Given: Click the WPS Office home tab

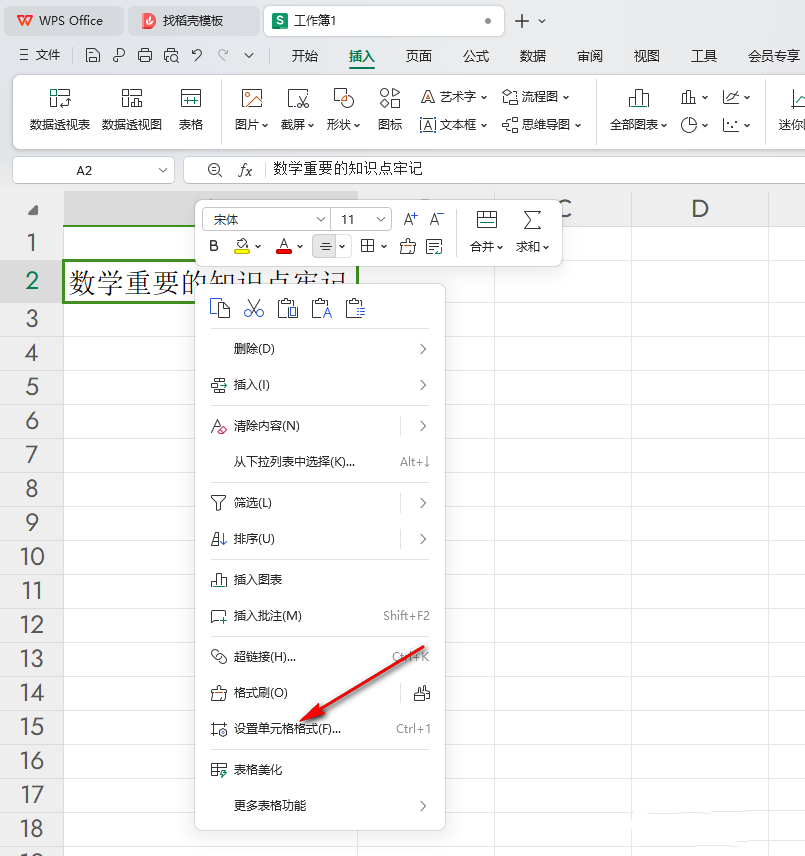Looking at the screenshot, I should click(64, 21).
